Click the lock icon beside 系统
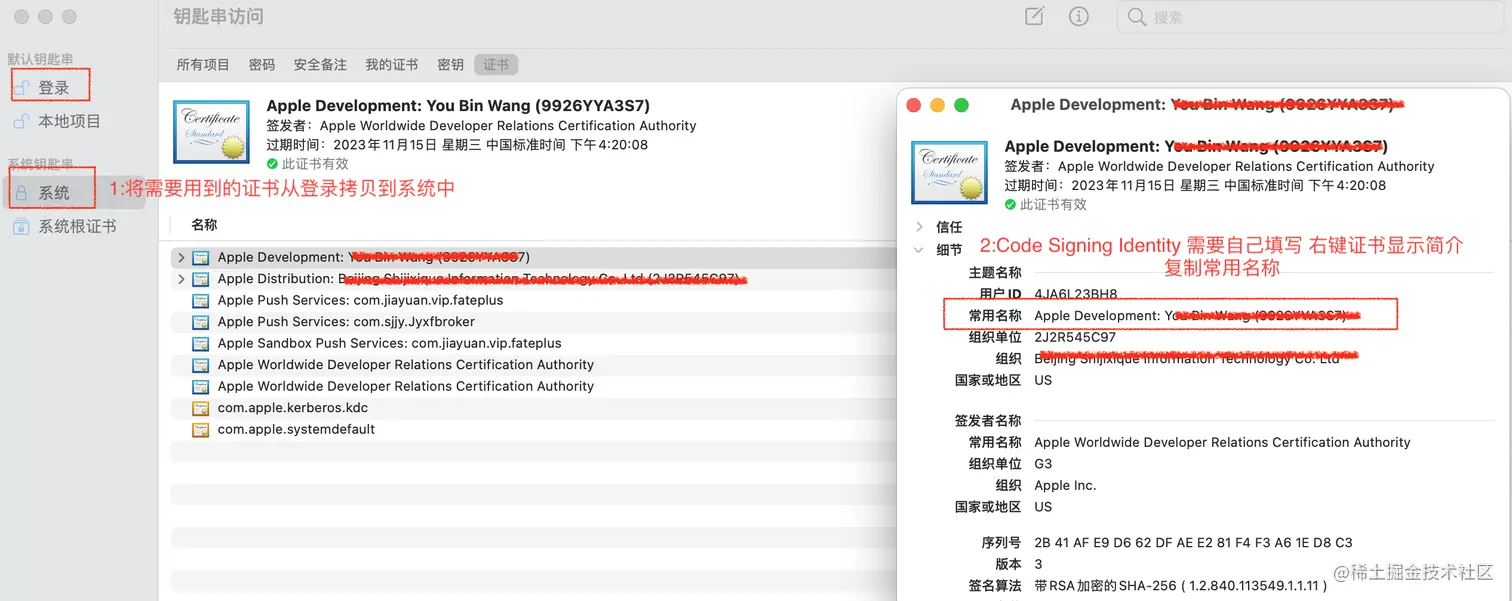The image size is (1512, 601). (21, 193)
